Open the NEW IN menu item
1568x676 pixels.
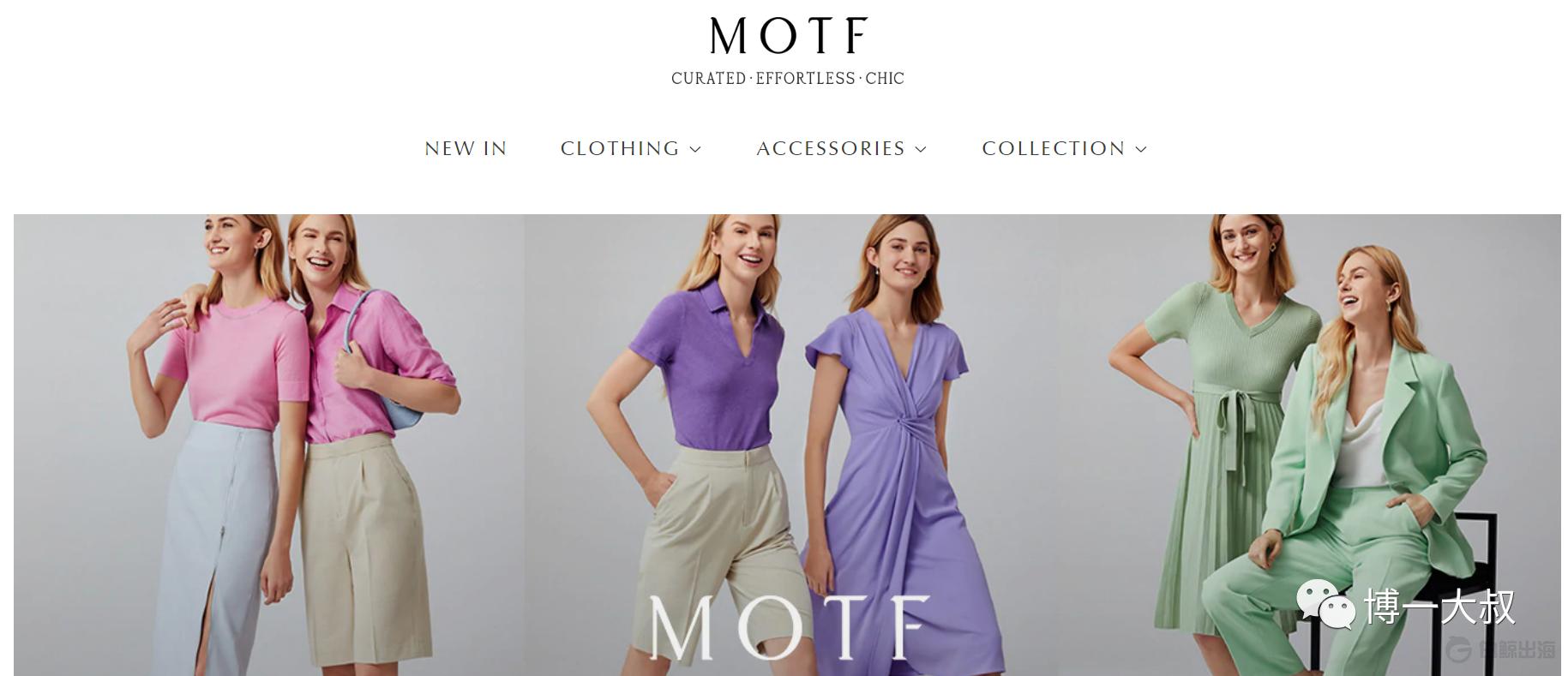(466, 148)
